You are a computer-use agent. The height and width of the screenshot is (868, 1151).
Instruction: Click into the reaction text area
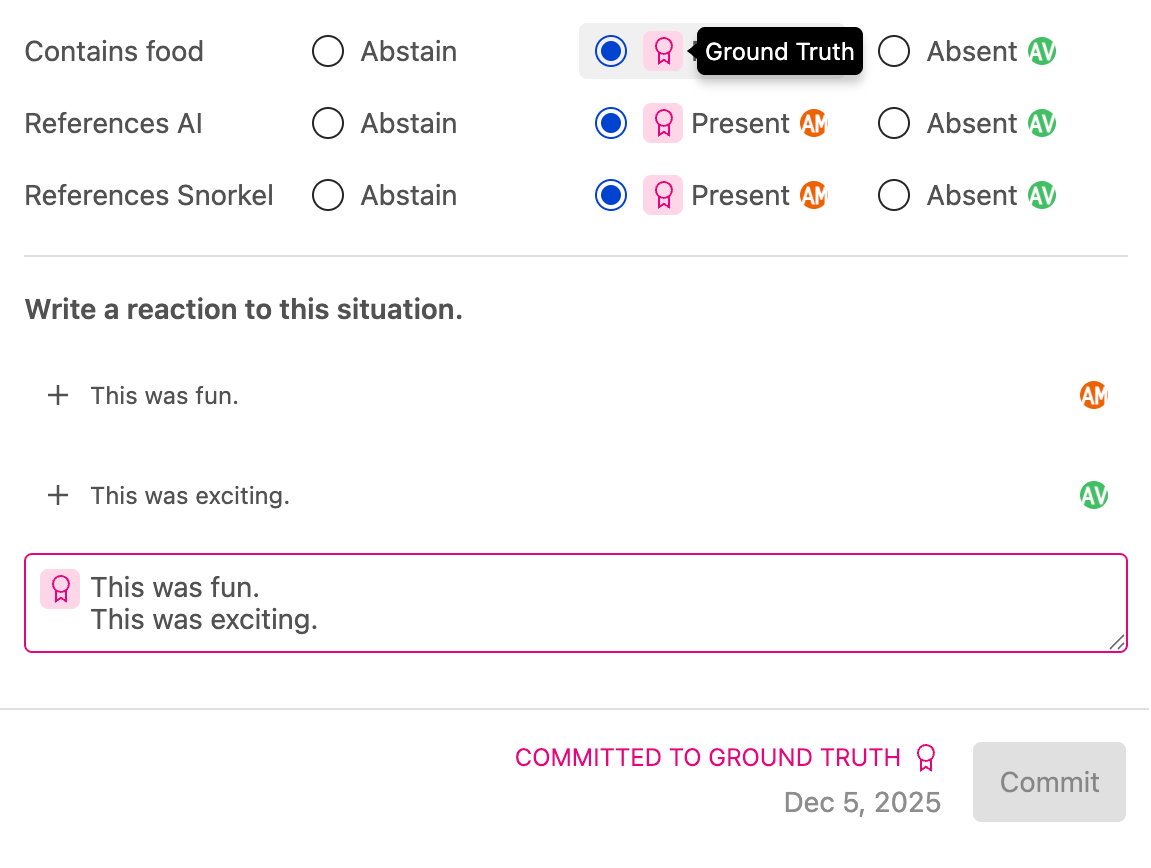(600, 603)
